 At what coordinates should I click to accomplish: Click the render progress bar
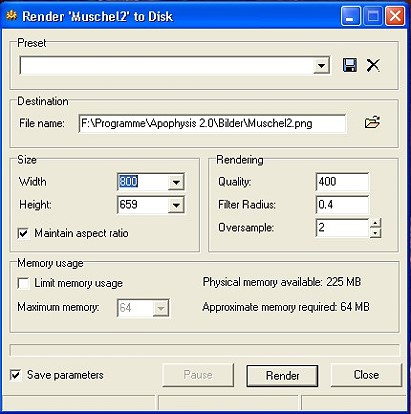click(x=205, y=350)
